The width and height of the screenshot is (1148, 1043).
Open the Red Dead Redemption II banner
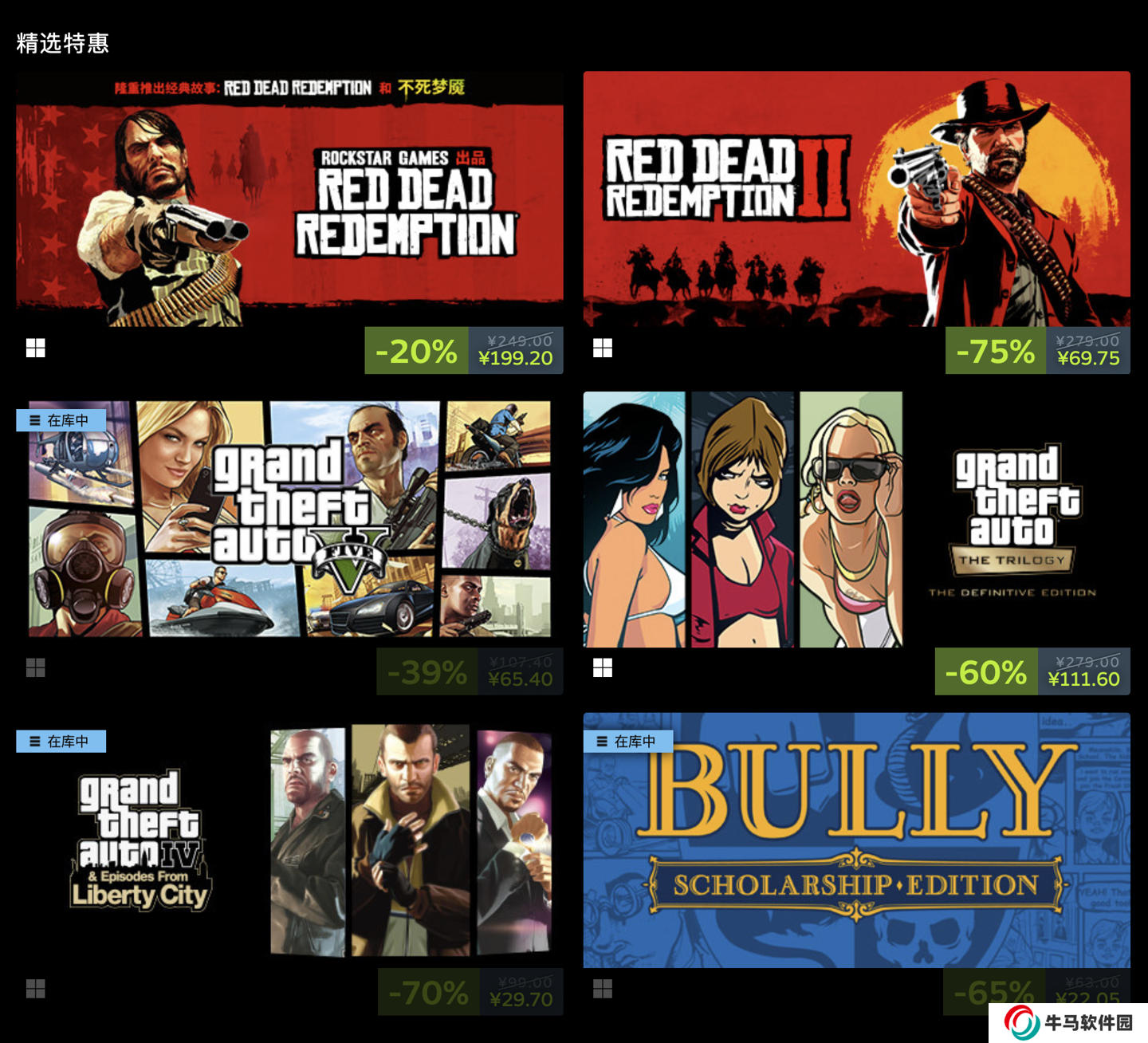pos(857,199)
